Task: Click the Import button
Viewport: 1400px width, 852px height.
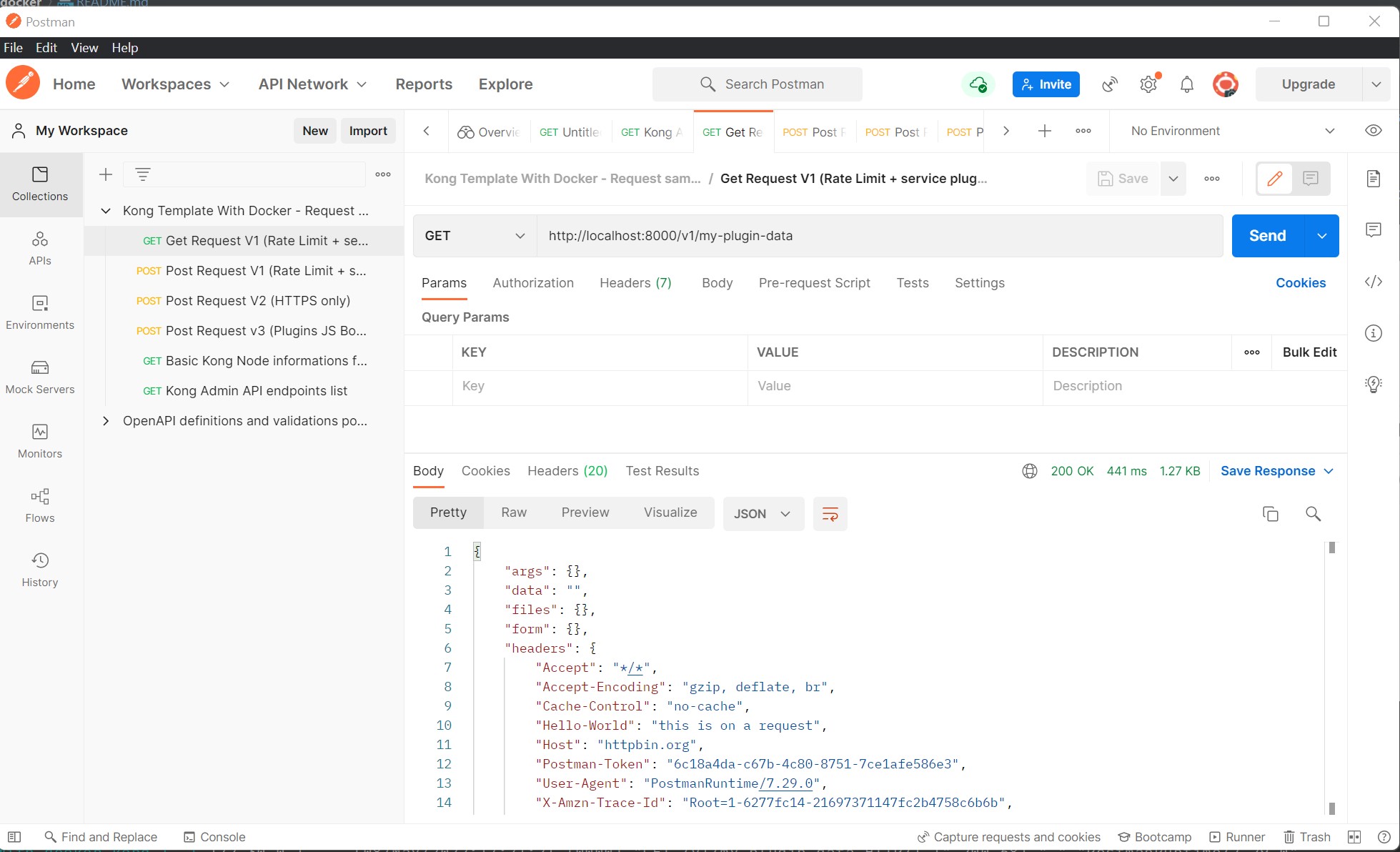Action: [x=368, y=131]
